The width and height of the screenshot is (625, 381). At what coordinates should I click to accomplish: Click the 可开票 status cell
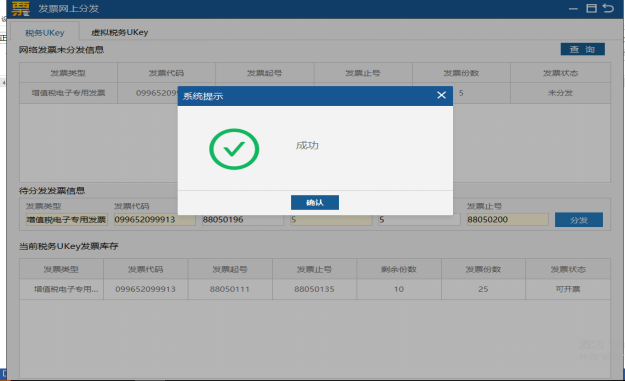click(x=568, y=289)
